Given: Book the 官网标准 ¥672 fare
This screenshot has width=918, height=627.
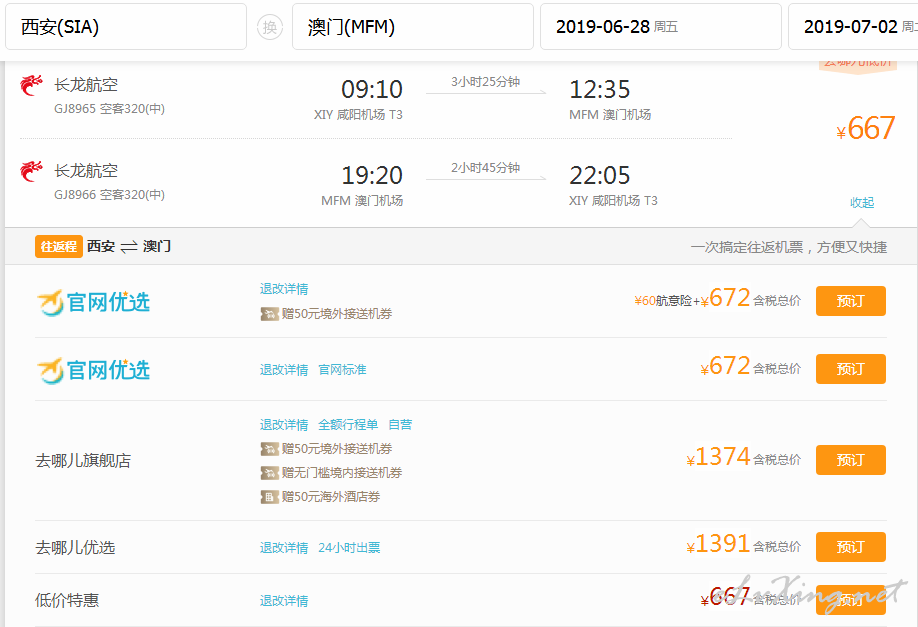Looking at the screenshot, I should (x=851, y=369).
